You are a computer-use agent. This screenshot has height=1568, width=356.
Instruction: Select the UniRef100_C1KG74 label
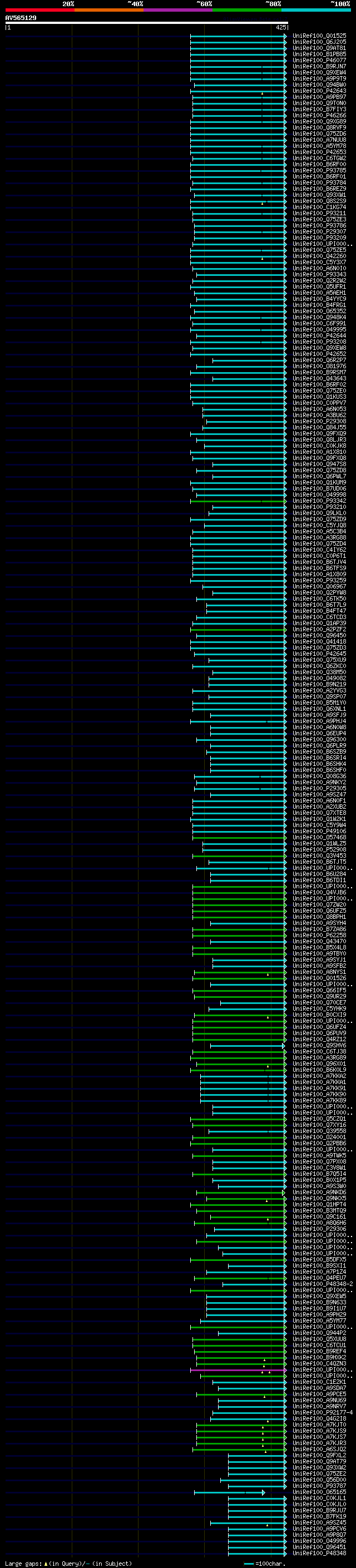tap(319, 207)
